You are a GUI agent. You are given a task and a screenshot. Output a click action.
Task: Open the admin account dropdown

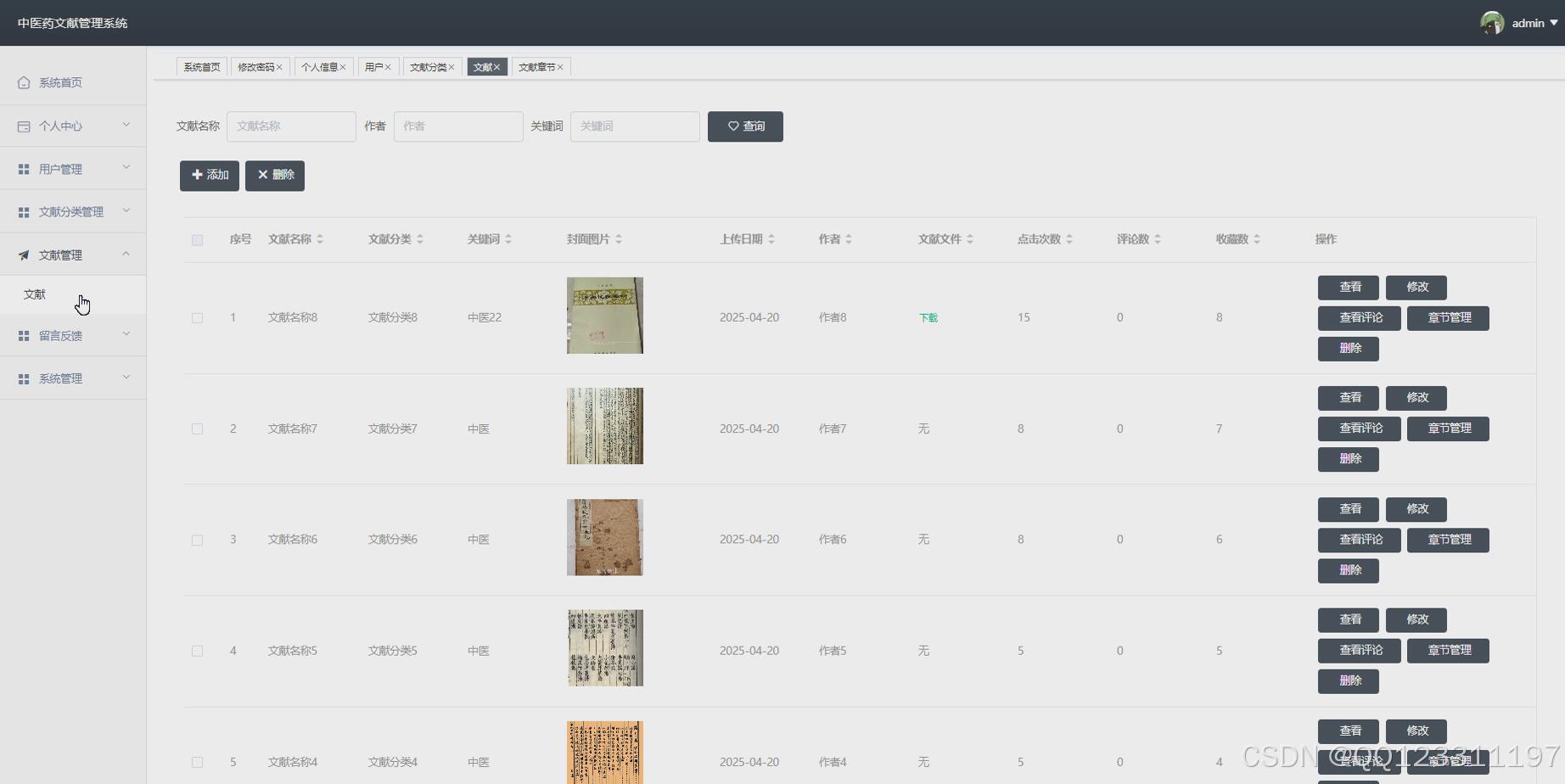click(1528, 23)
